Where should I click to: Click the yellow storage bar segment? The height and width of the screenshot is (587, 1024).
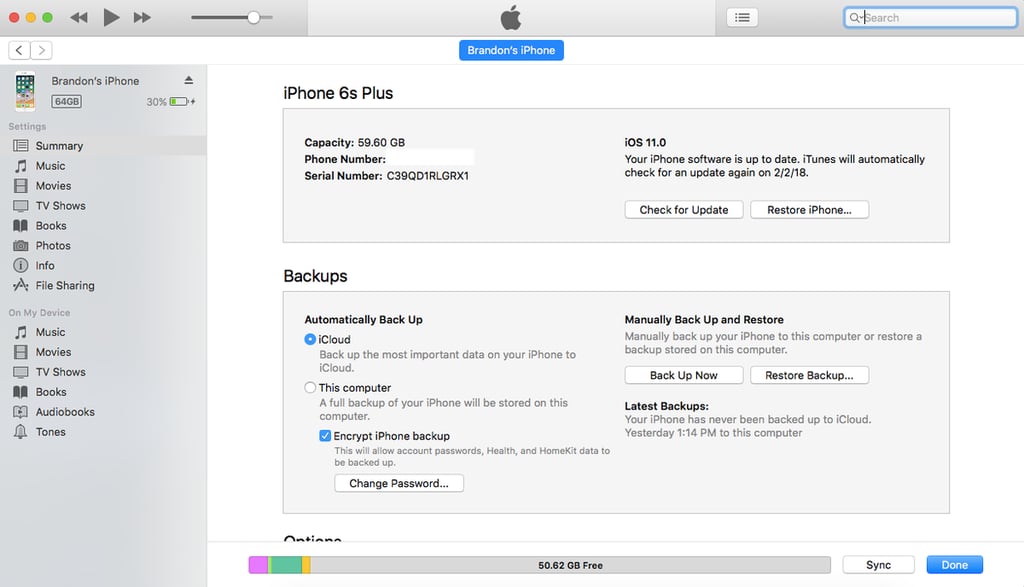(306, 565)
